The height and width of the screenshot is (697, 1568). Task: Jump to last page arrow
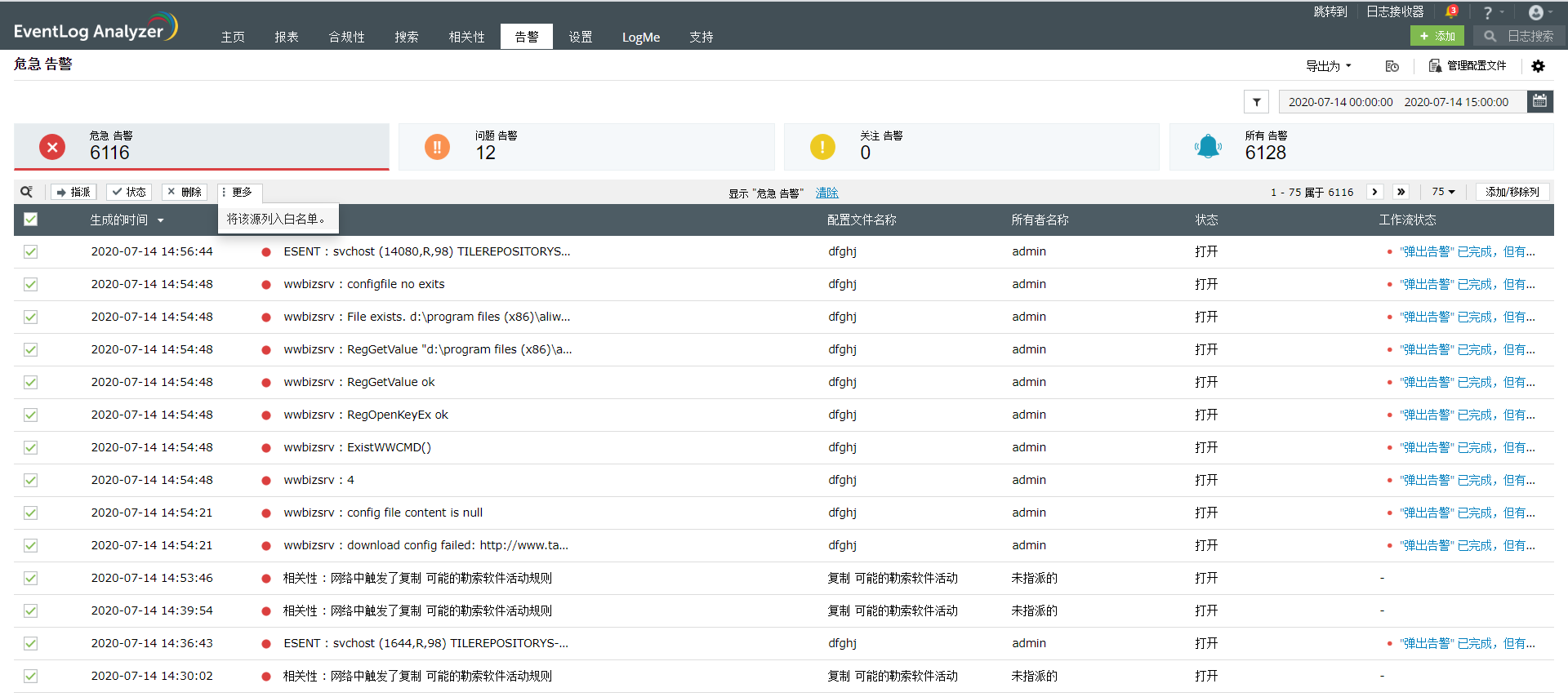point(1401,192)
